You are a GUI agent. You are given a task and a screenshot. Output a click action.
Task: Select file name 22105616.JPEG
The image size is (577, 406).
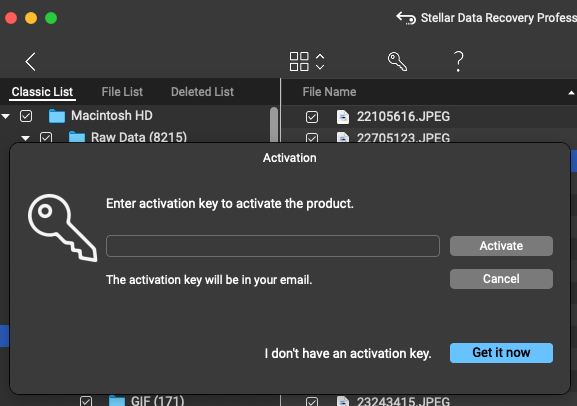403,117
